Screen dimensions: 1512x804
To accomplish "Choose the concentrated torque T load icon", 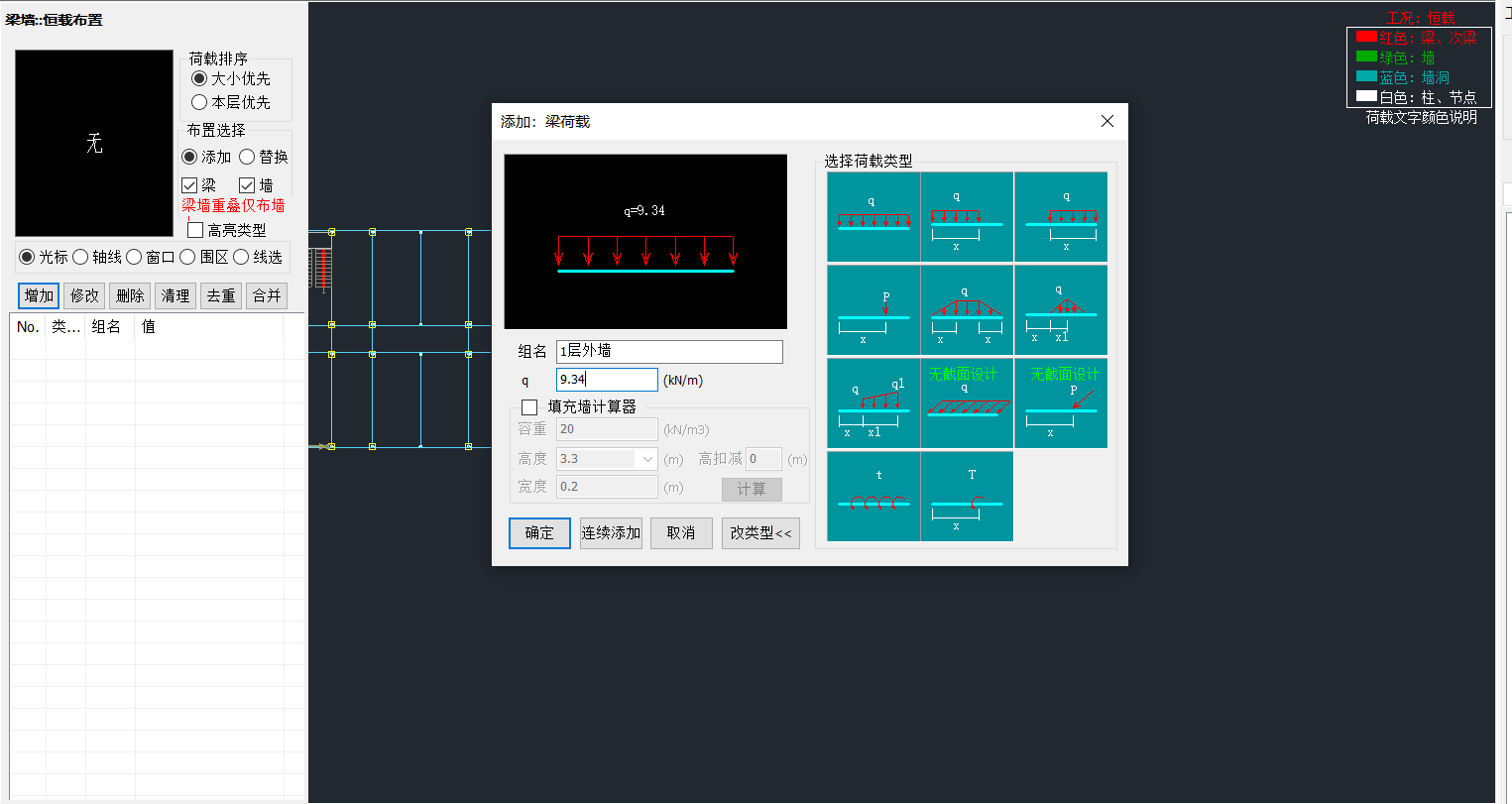I will coord(967,496).
